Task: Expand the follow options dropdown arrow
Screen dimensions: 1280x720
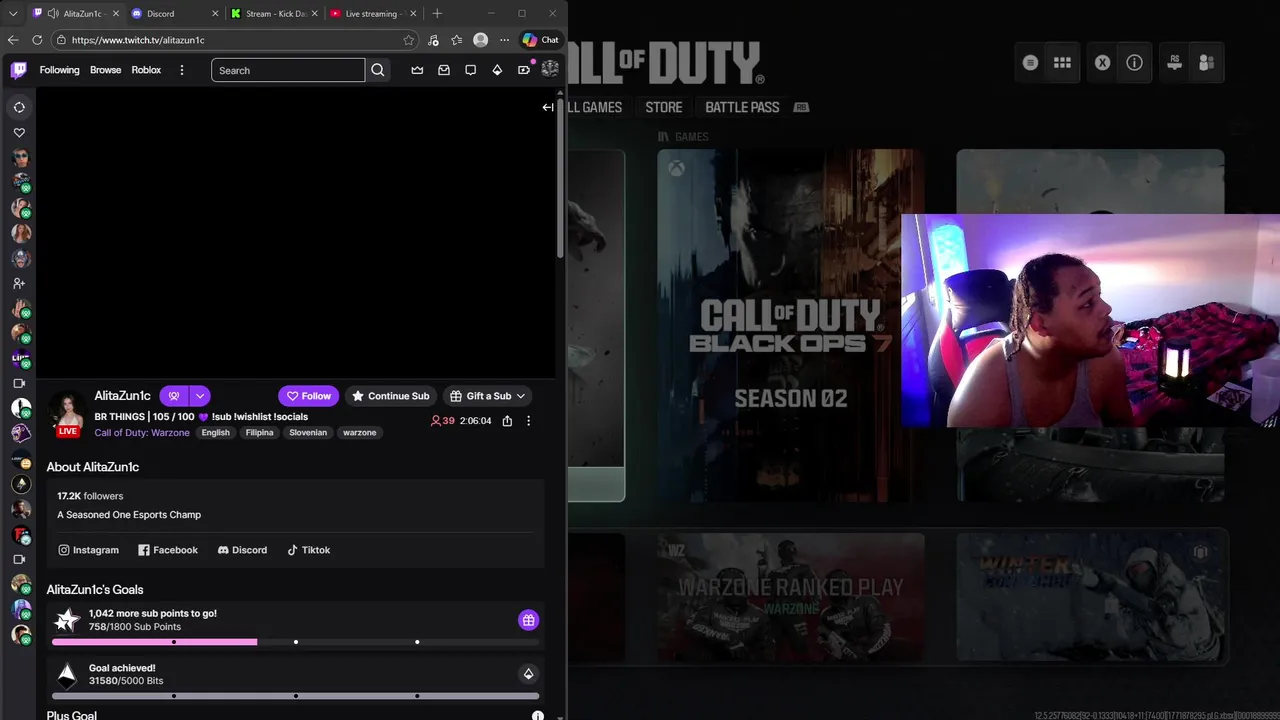Action: pos(200,396)
